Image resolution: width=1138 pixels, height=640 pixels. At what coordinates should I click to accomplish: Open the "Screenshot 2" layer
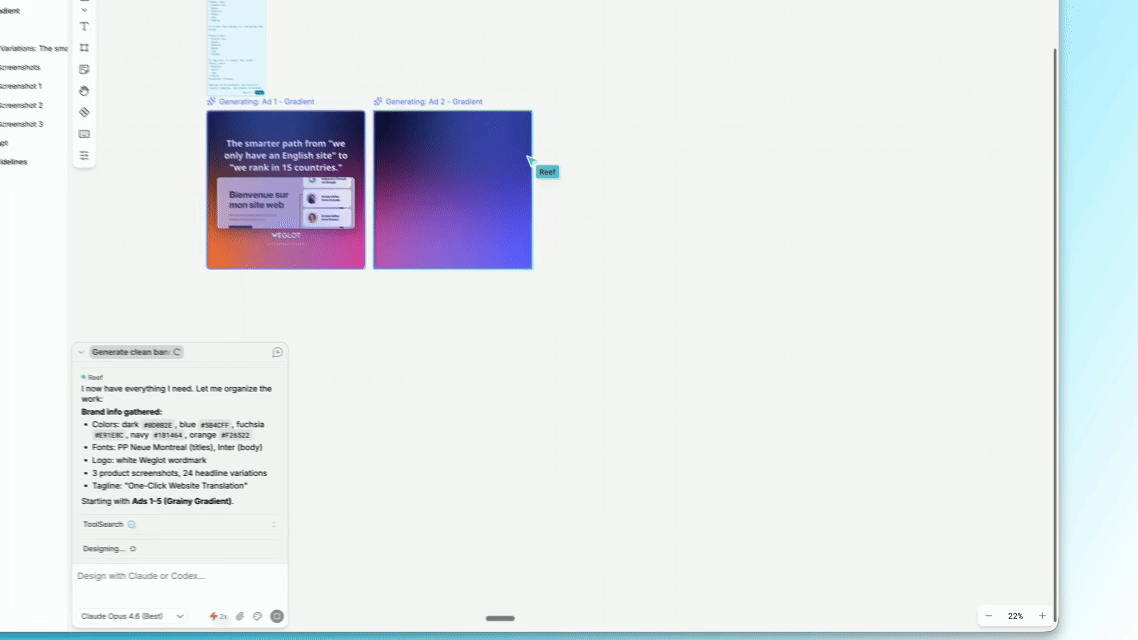pyautogui.click(x=21, y=105)
